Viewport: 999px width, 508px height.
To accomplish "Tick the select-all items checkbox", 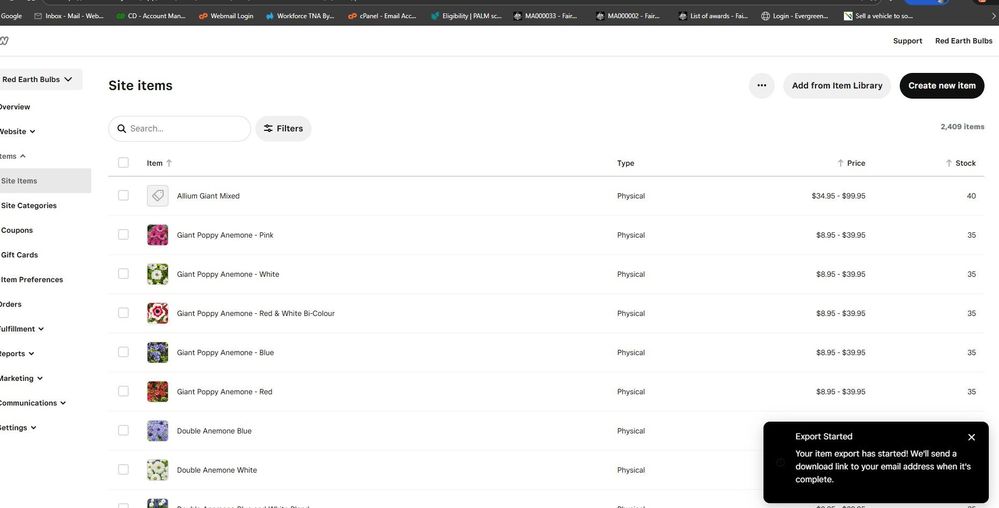I will point(124,163).
